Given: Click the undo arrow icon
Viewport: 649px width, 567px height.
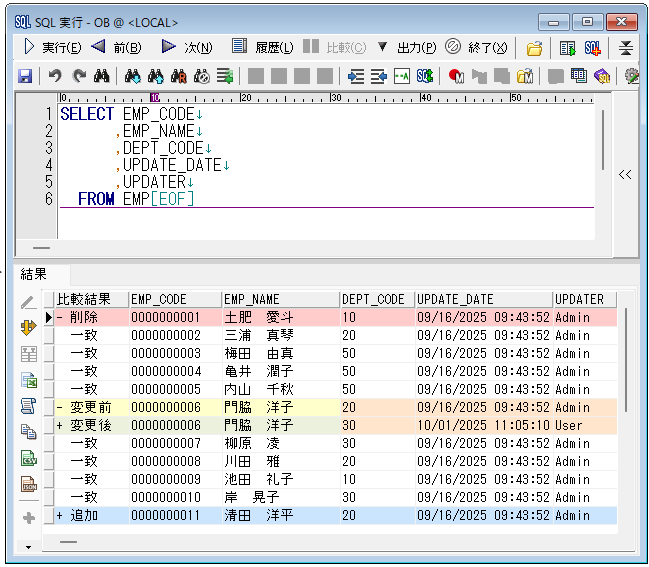Looking at the screenshot, I should click(x=55, y=76).
